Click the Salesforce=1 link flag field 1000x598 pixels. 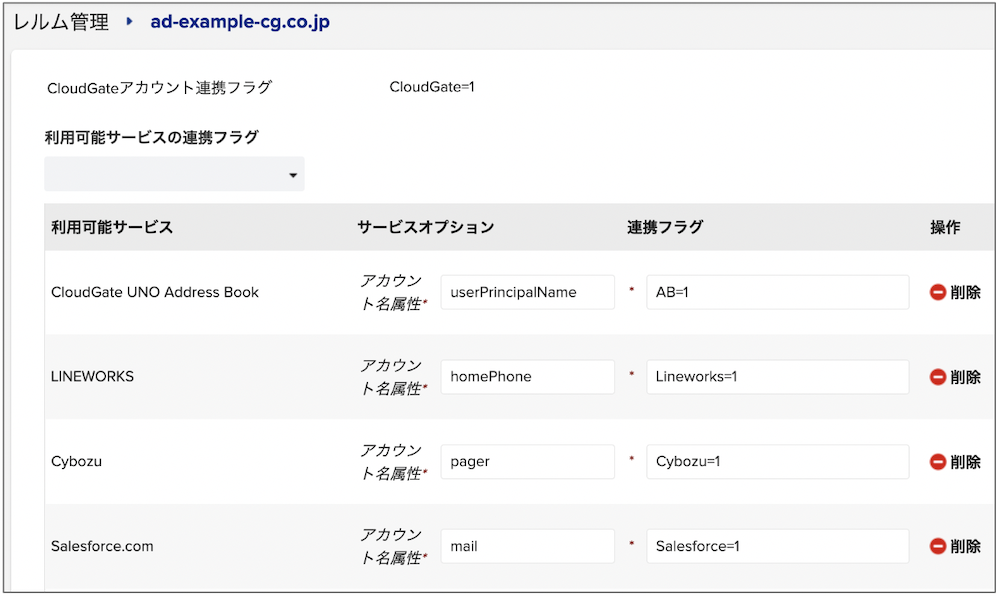click(x=777, y=546)
